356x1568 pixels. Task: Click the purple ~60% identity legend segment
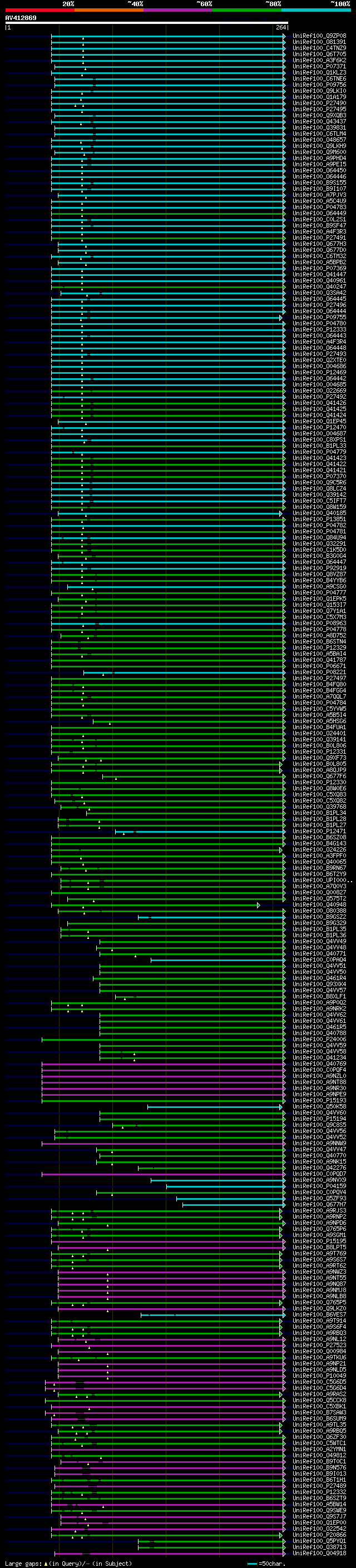[x=179, y=10]
